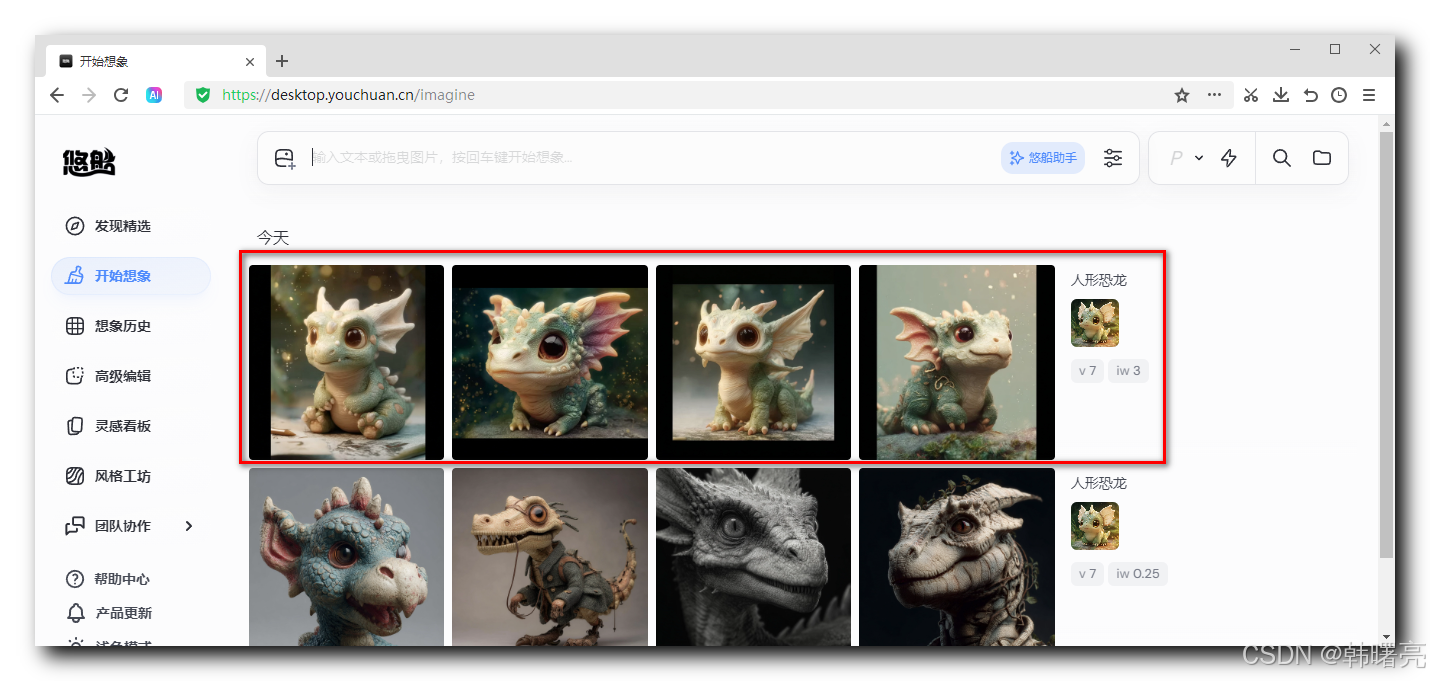Screen dimensions: 1430x681
Task: Open the blue-scaled dragon image
Action: click(346, 557)
